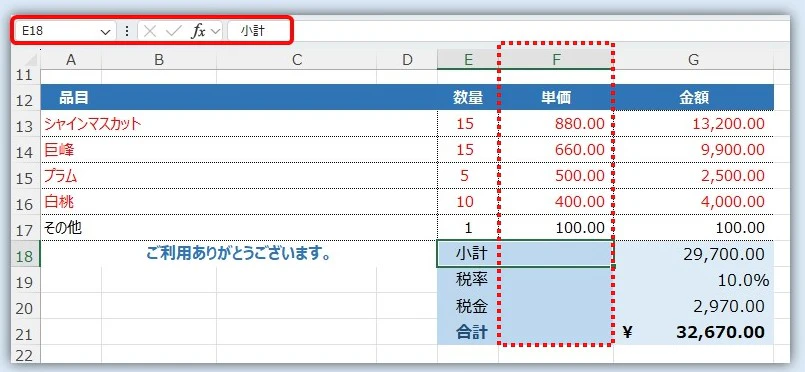Click unit price 400.00
805x372 pixels.
[x=556, y=202]
